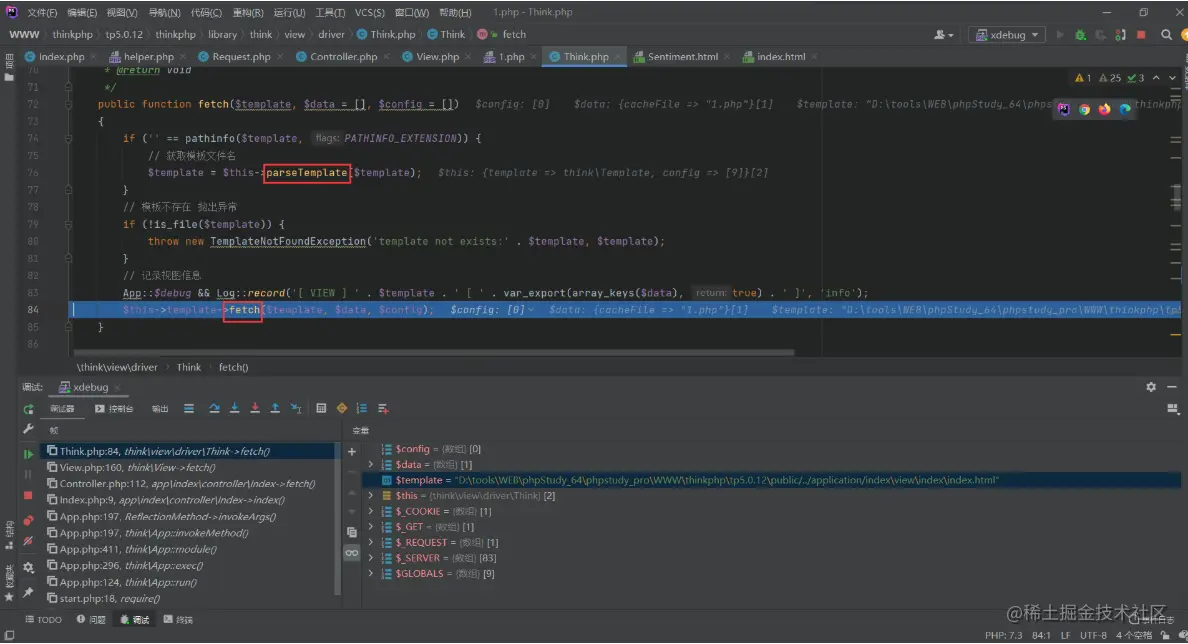Click the Rerun xdebug icon
This screenshot has height=644, width=1188.
28,409
